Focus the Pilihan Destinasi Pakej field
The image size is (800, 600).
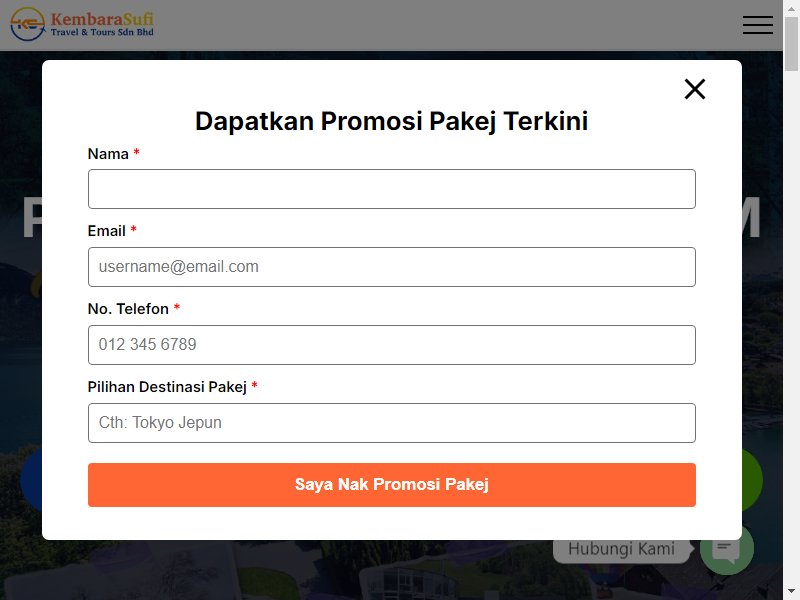click(392, 423)
